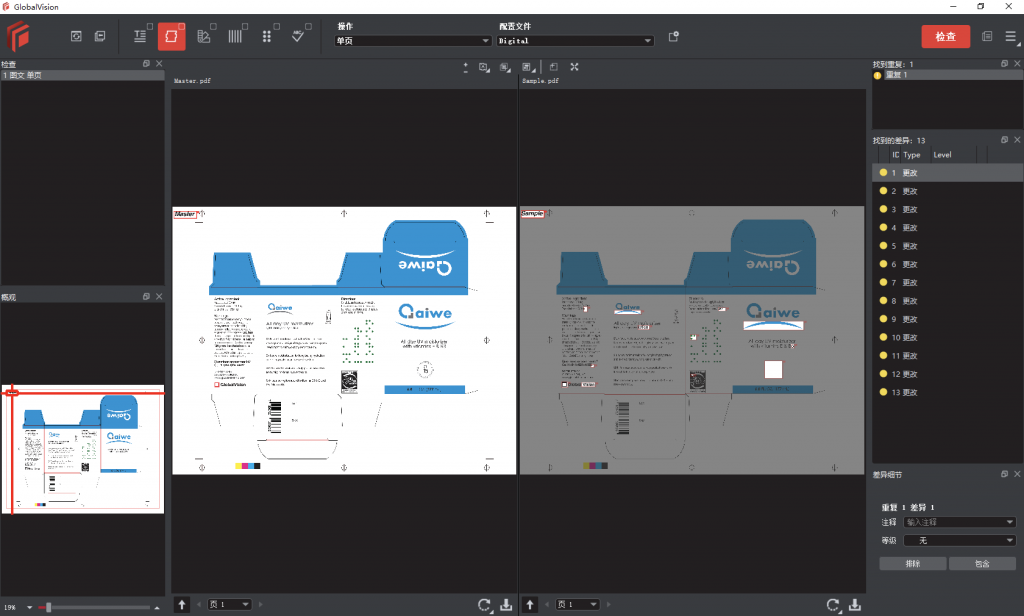Click the red 检查 button

tap(945, 37)
